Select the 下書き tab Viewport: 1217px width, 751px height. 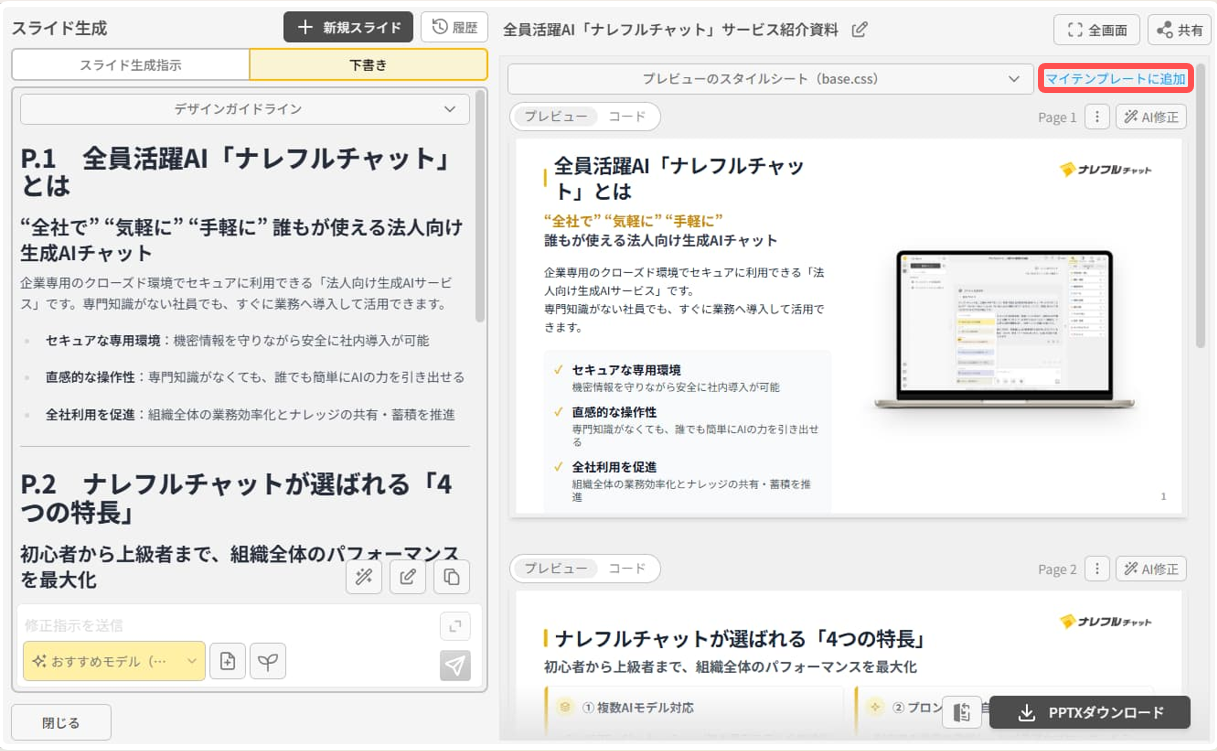pos(368,65)
